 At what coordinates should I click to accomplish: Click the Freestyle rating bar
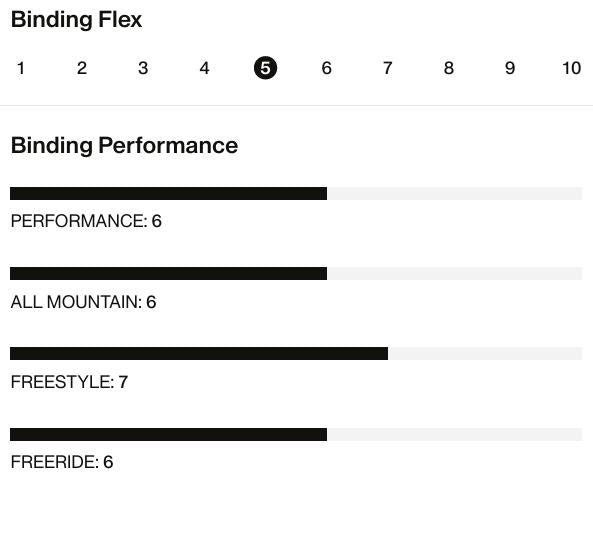tap(296, 354)
